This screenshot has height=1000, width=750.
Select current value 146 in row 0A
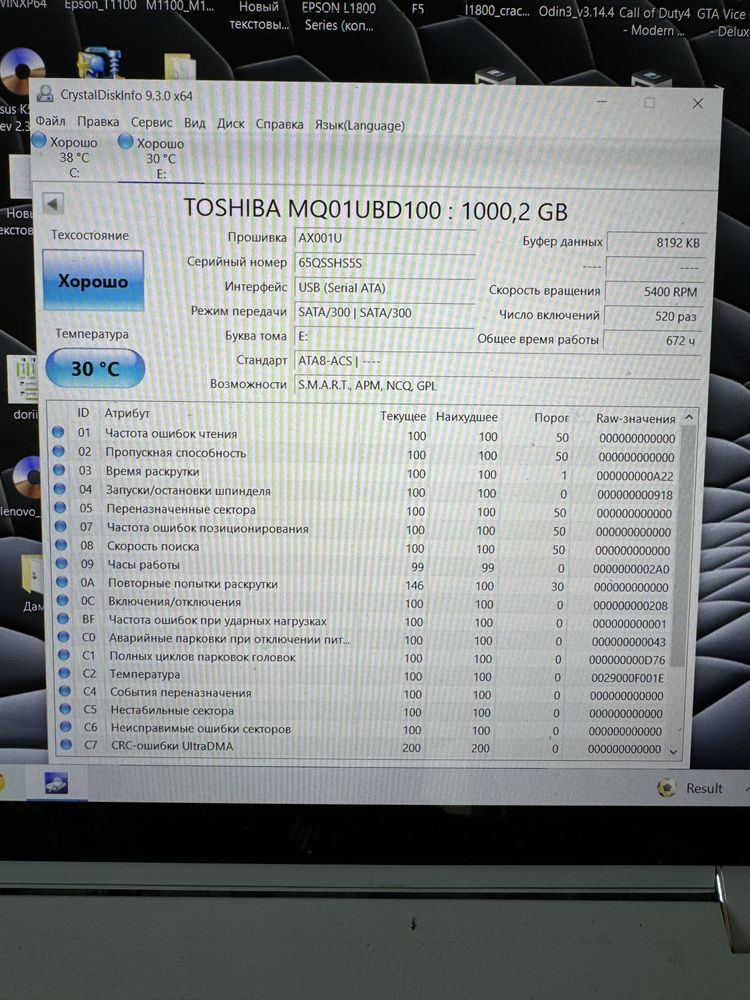point(414,585)
